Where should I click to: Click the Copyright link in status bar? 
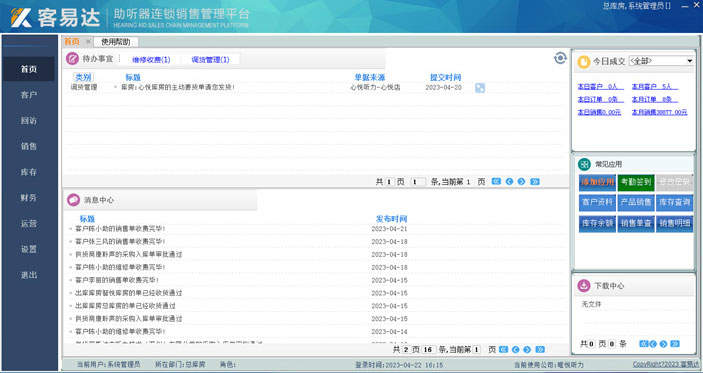pyautogui.click(x=665, y=364)
